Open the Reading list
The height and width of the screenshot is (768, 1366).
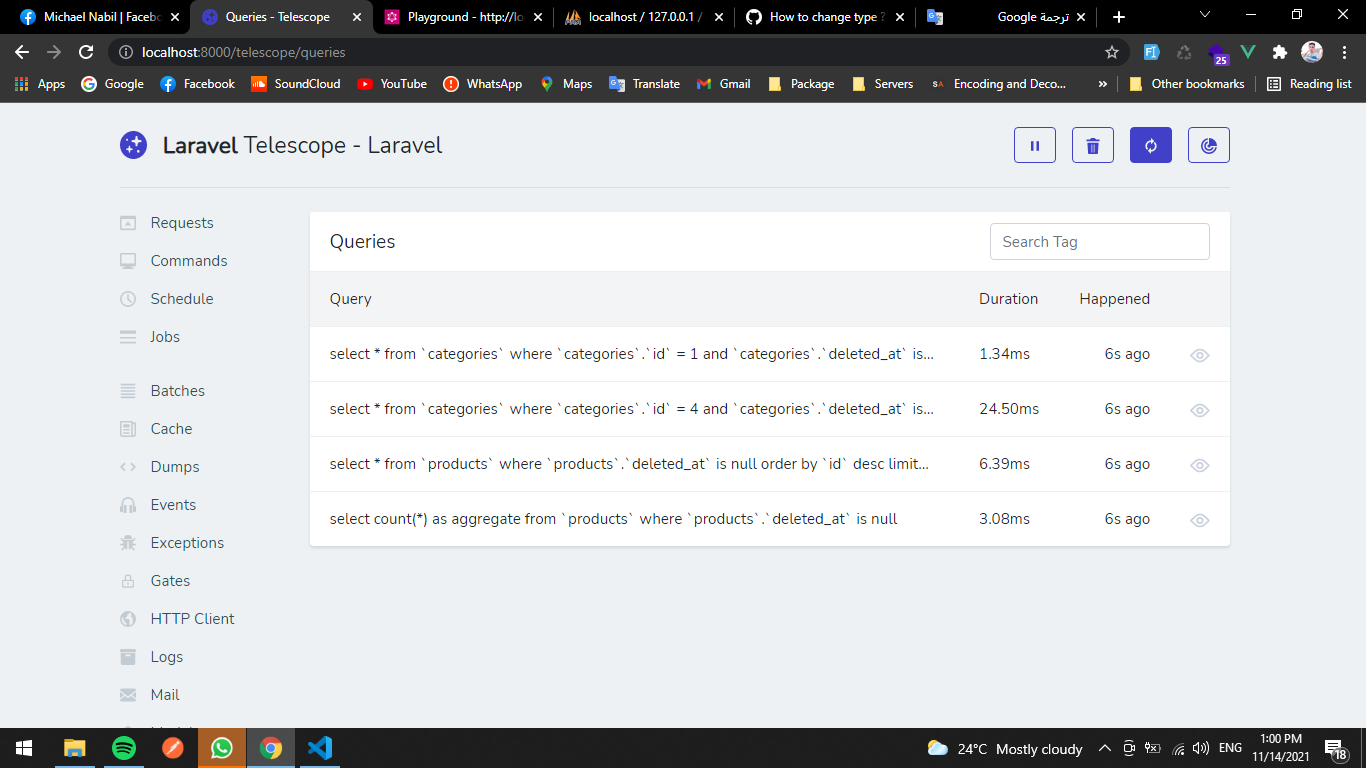(x=1309, y=84)
